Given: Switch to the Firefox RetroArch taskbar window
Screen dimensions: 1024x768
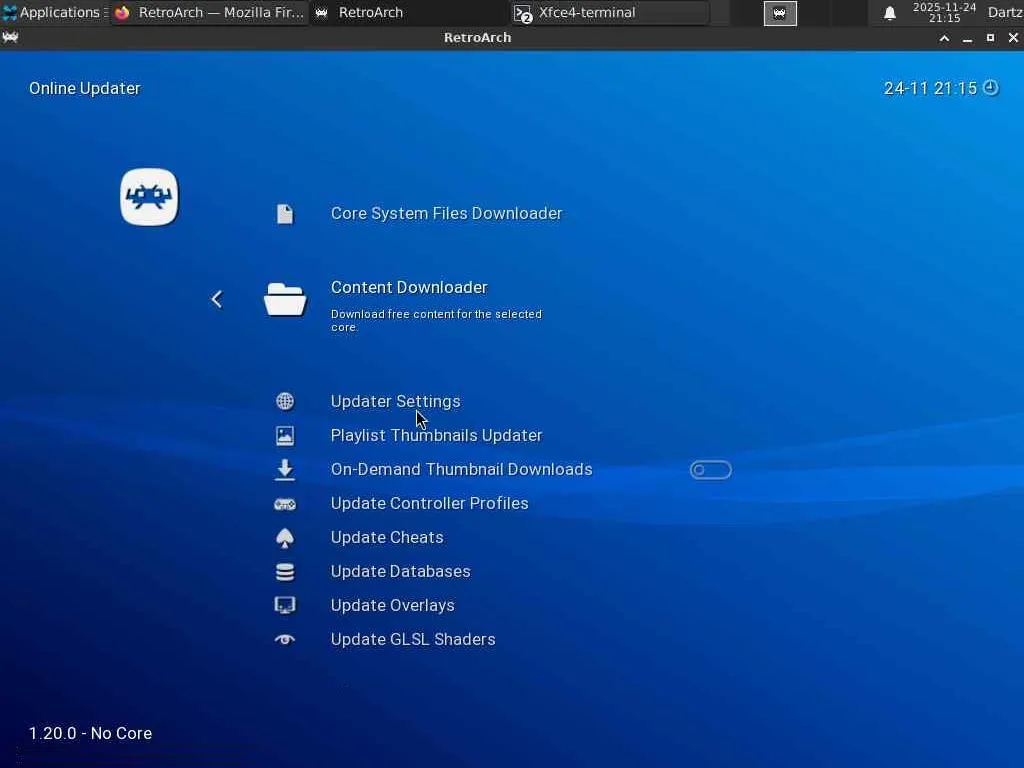Looking at the screenshot, I should pos(209,12).
